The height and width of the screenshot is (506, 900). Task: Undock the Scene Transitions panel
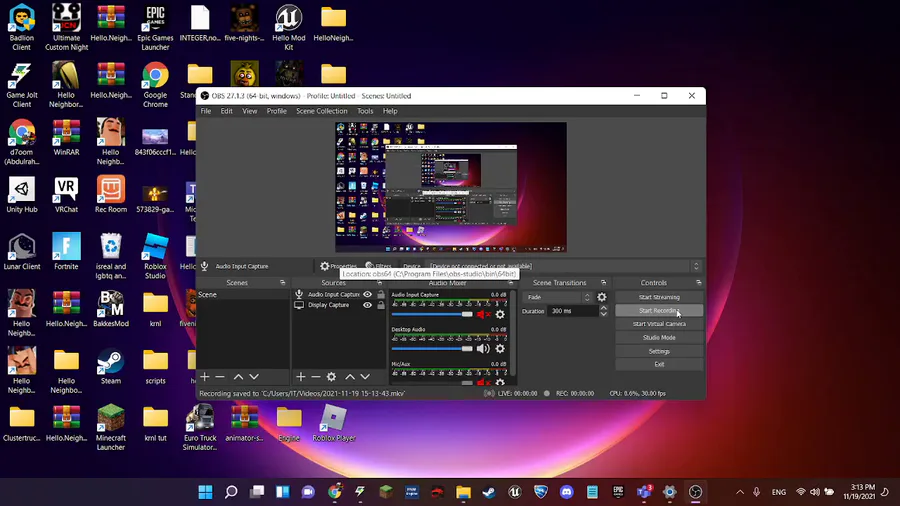603,283
